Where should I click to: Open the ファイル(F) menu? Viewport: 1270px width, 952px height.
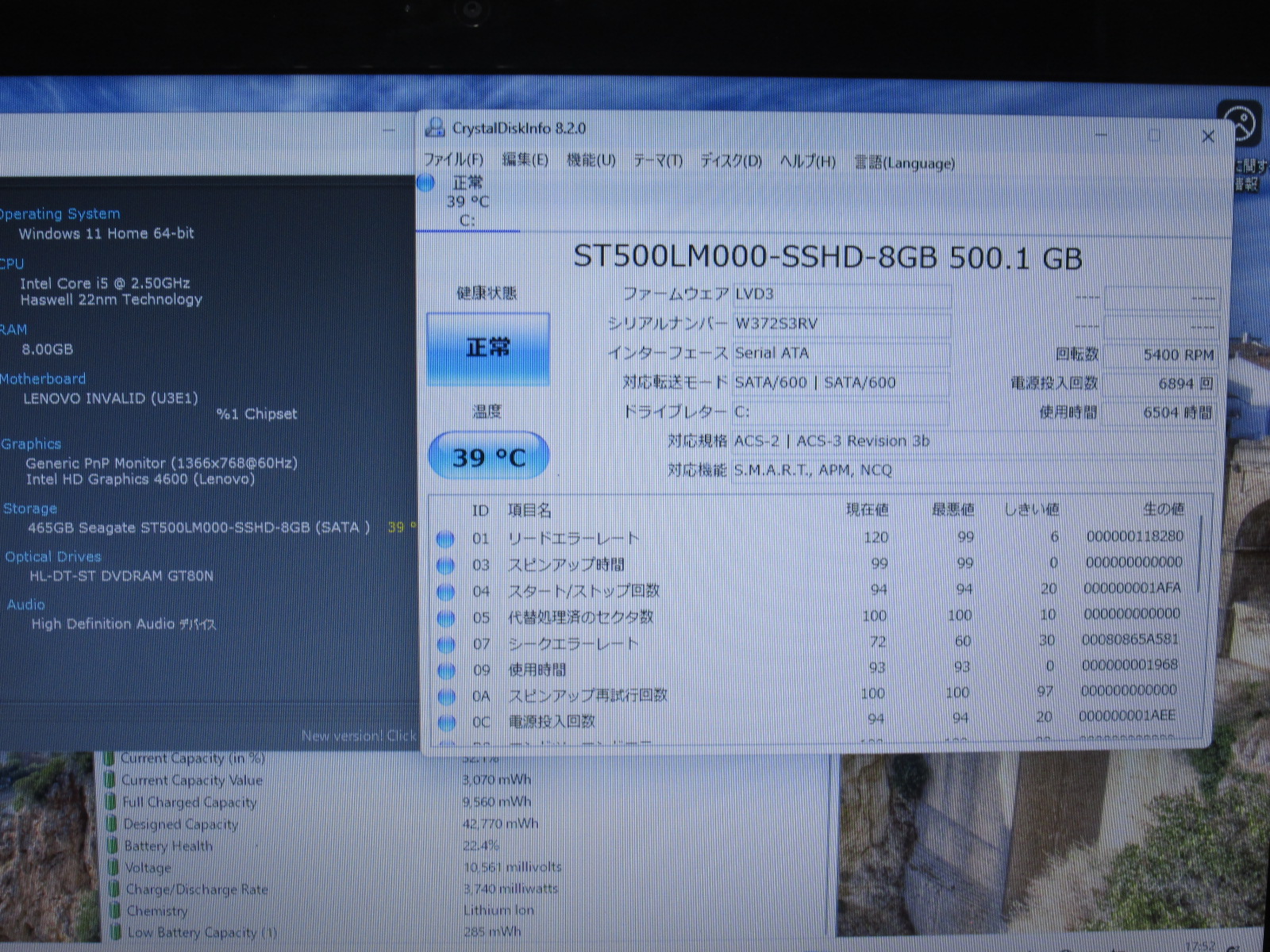pyautogui.click(x=452, y=160)
